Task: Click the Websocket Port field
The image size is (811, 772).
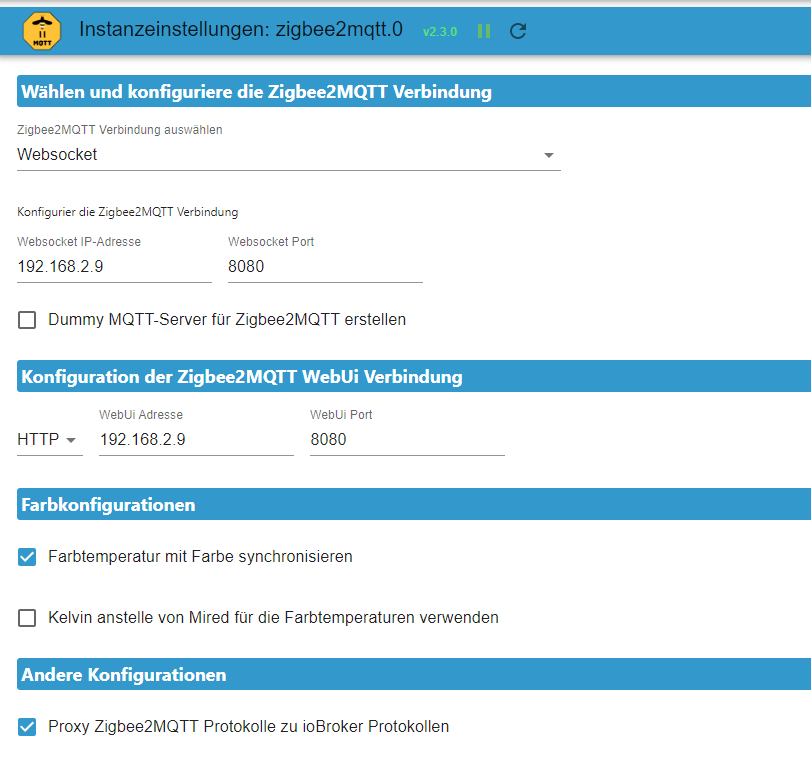Action: 325,267
